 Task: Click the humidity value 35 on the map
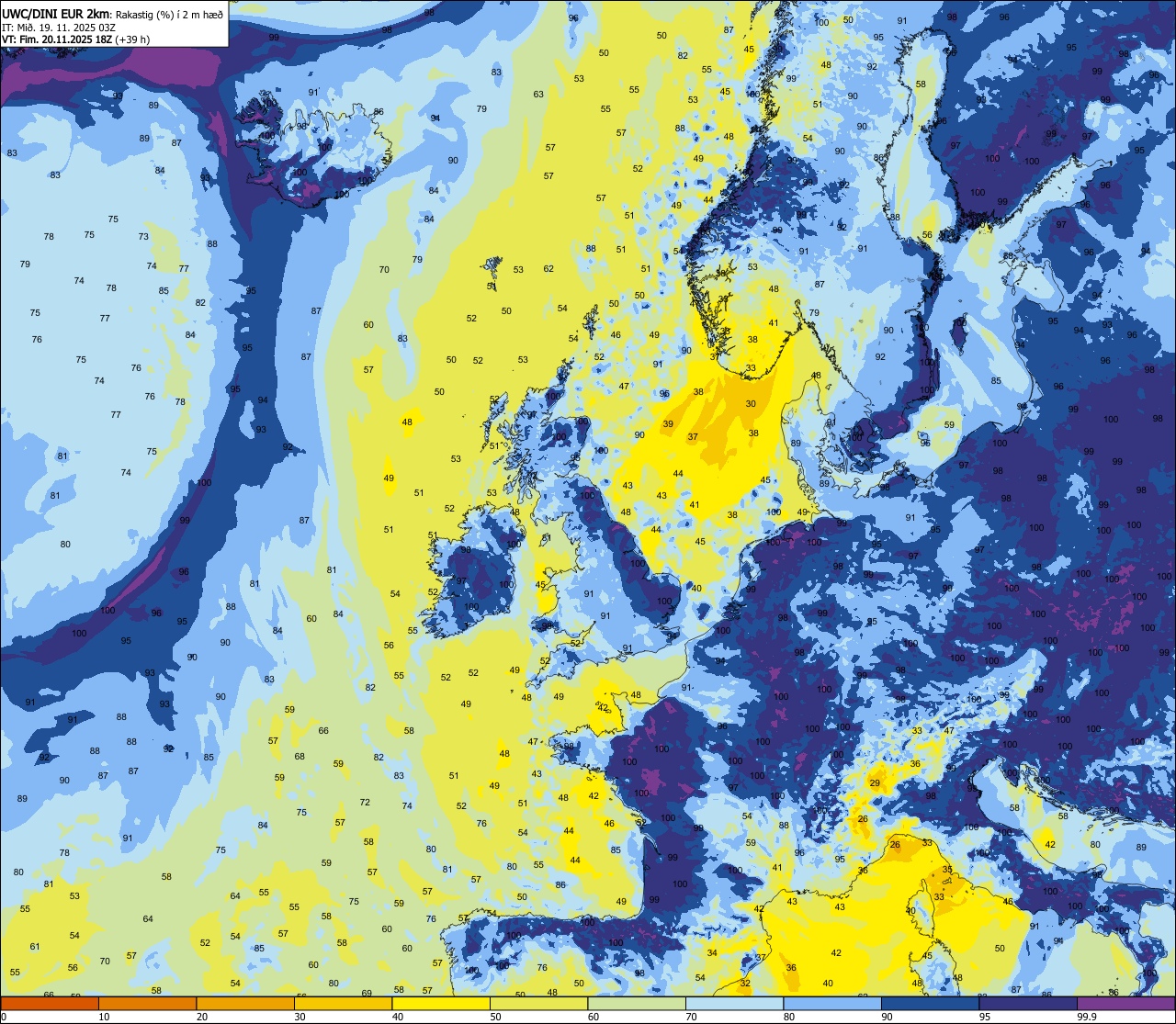(x=947, y=869)
